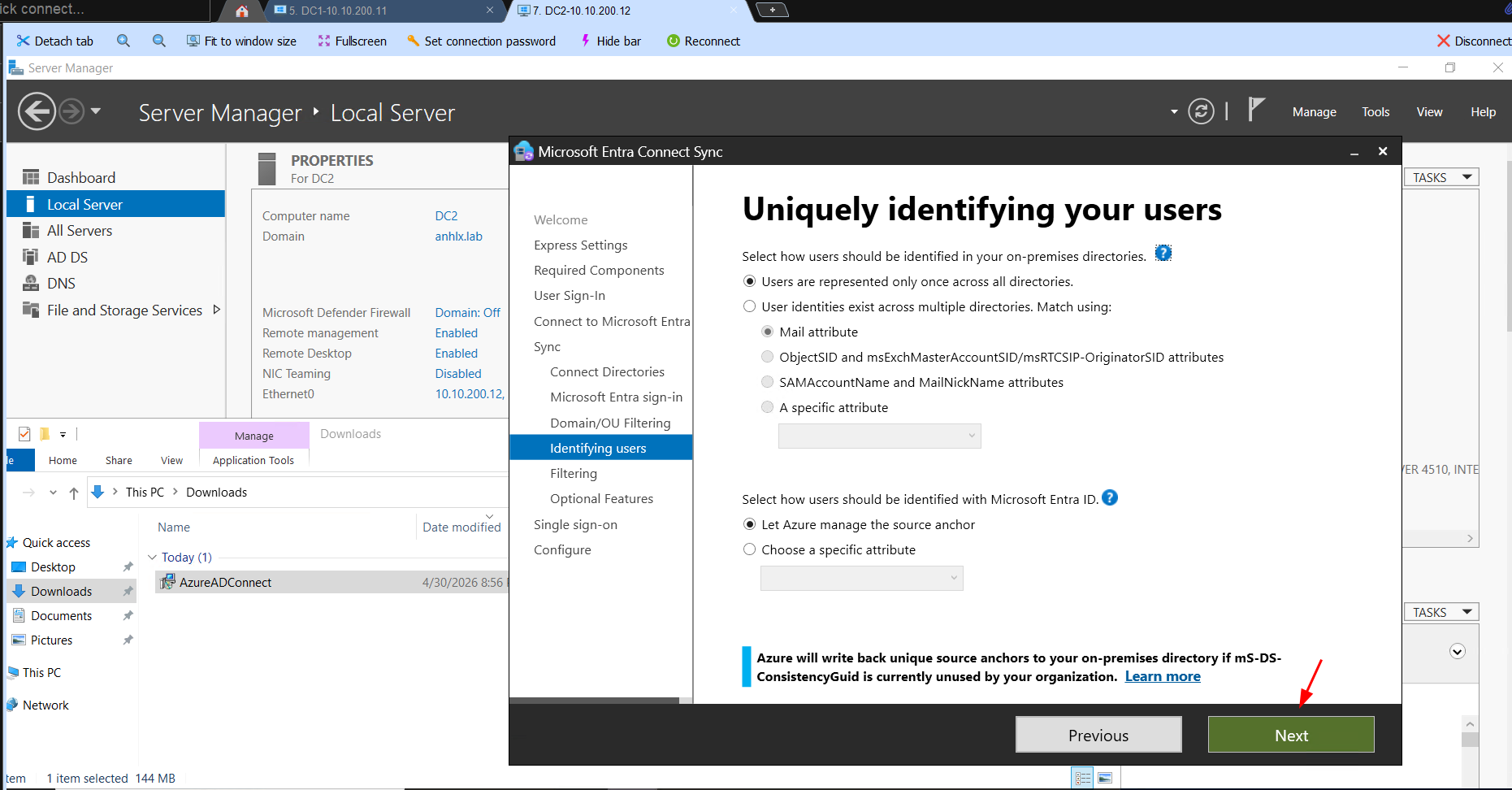Open the Domain/OU Filtering wizard step
Screen dimensions: 1512x790
point(610,423)
